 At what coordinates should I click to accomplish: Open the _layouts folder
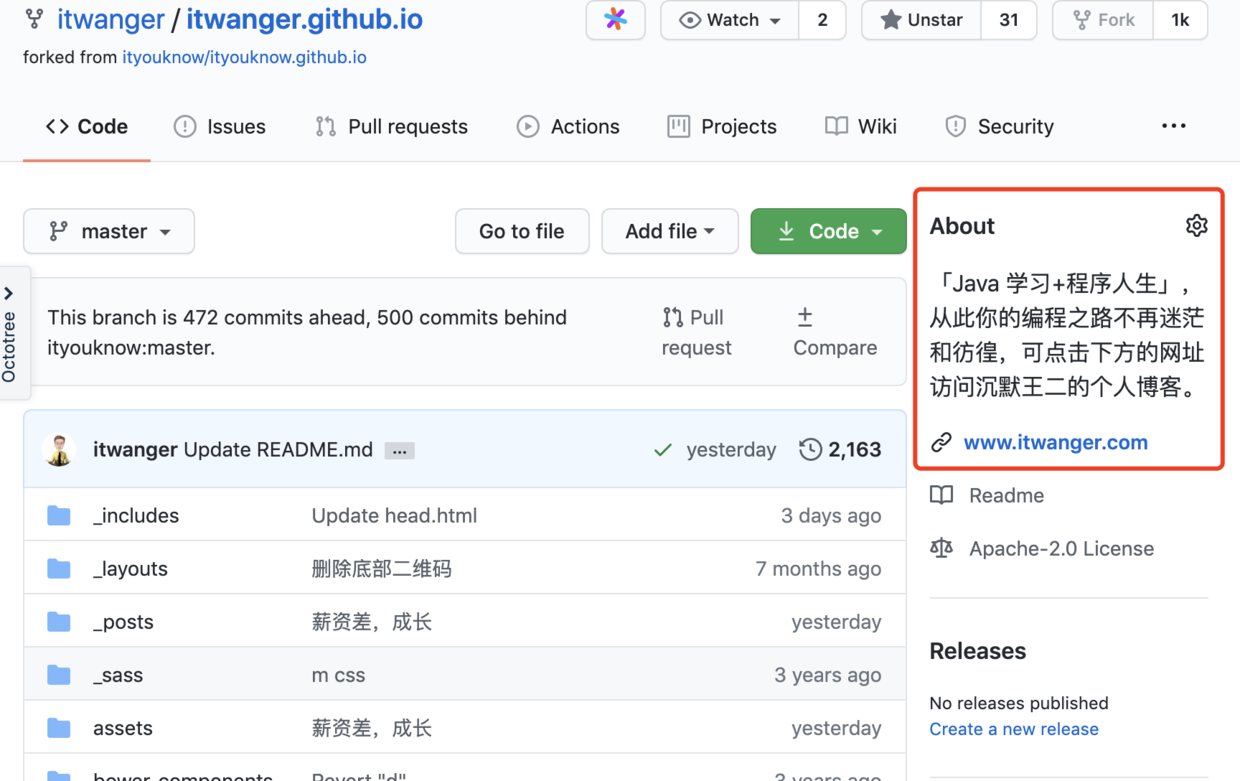point(130,569)
